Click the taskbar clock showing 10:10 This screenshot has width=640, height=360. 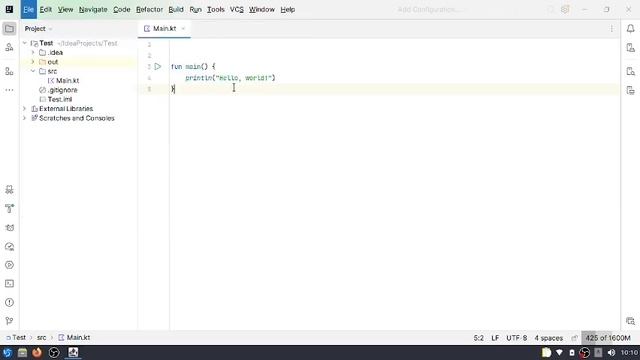(x=629, y=352)
